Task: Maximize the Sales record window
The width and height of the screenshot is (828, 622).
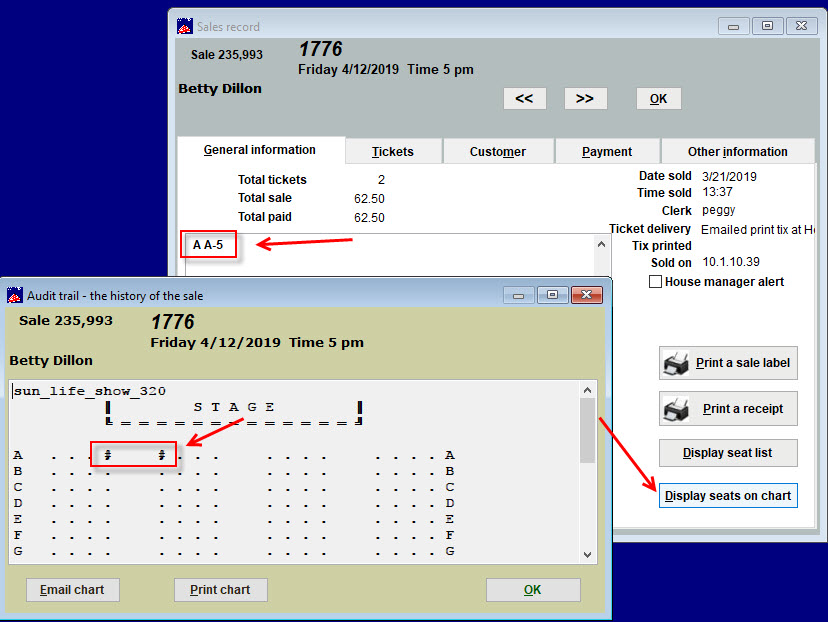Action: click(767, 26)
